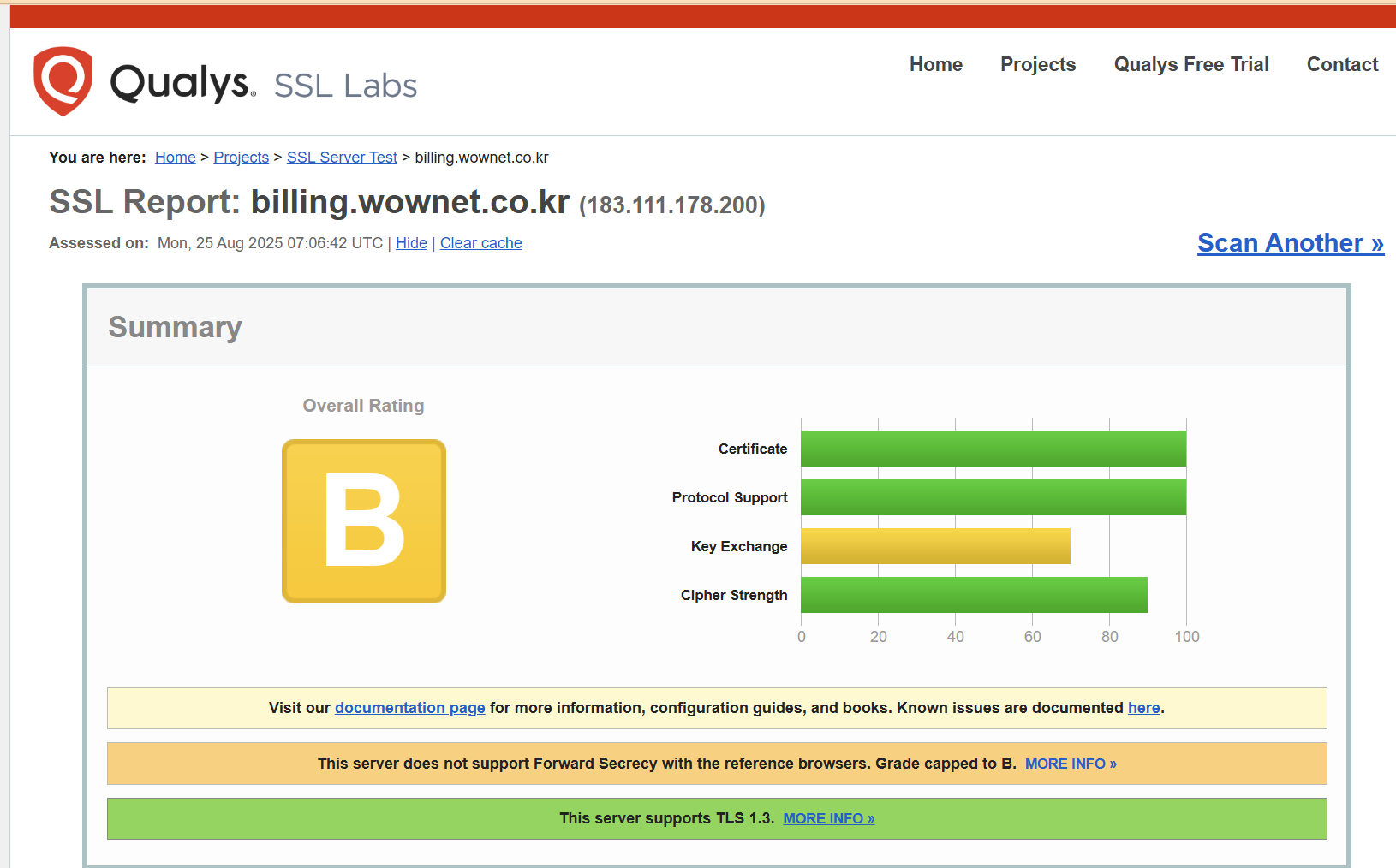This screenshot has width=1396, height=868.
Task: Click the Cipher Strength score bar
Action: 974,595
